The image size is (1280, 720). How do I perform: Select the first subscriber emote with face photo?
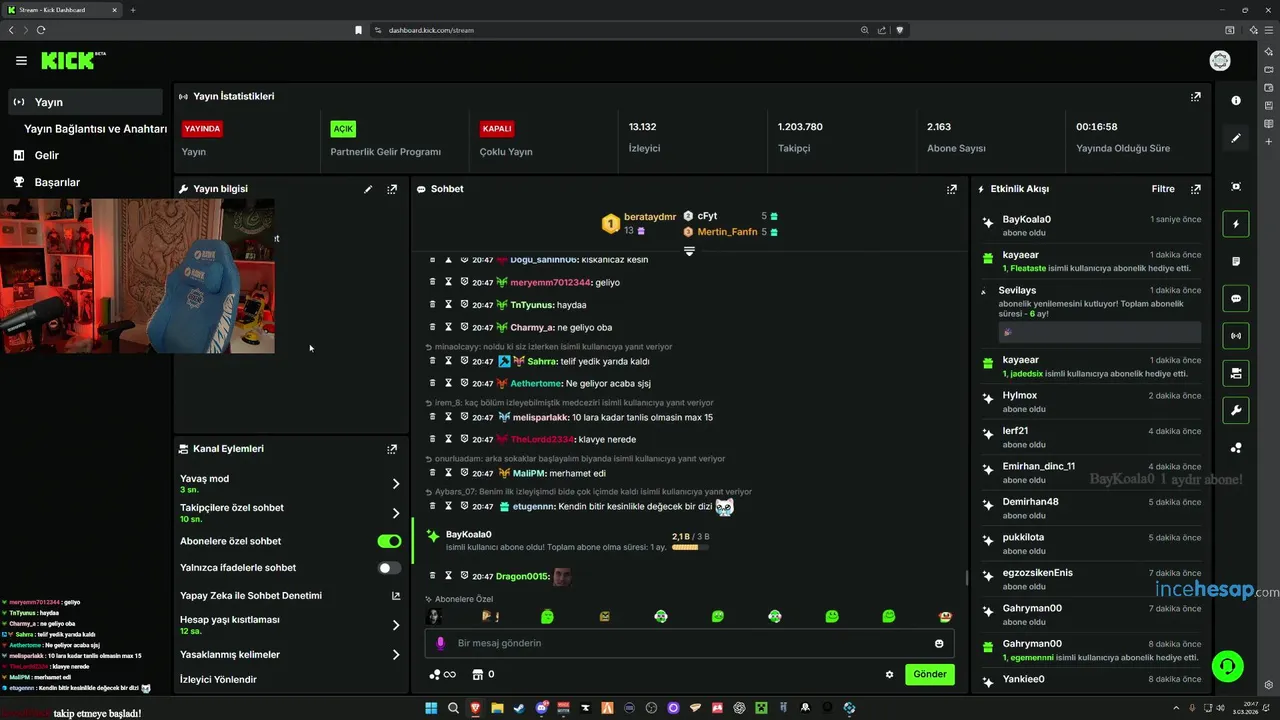(x=434, y=617)
